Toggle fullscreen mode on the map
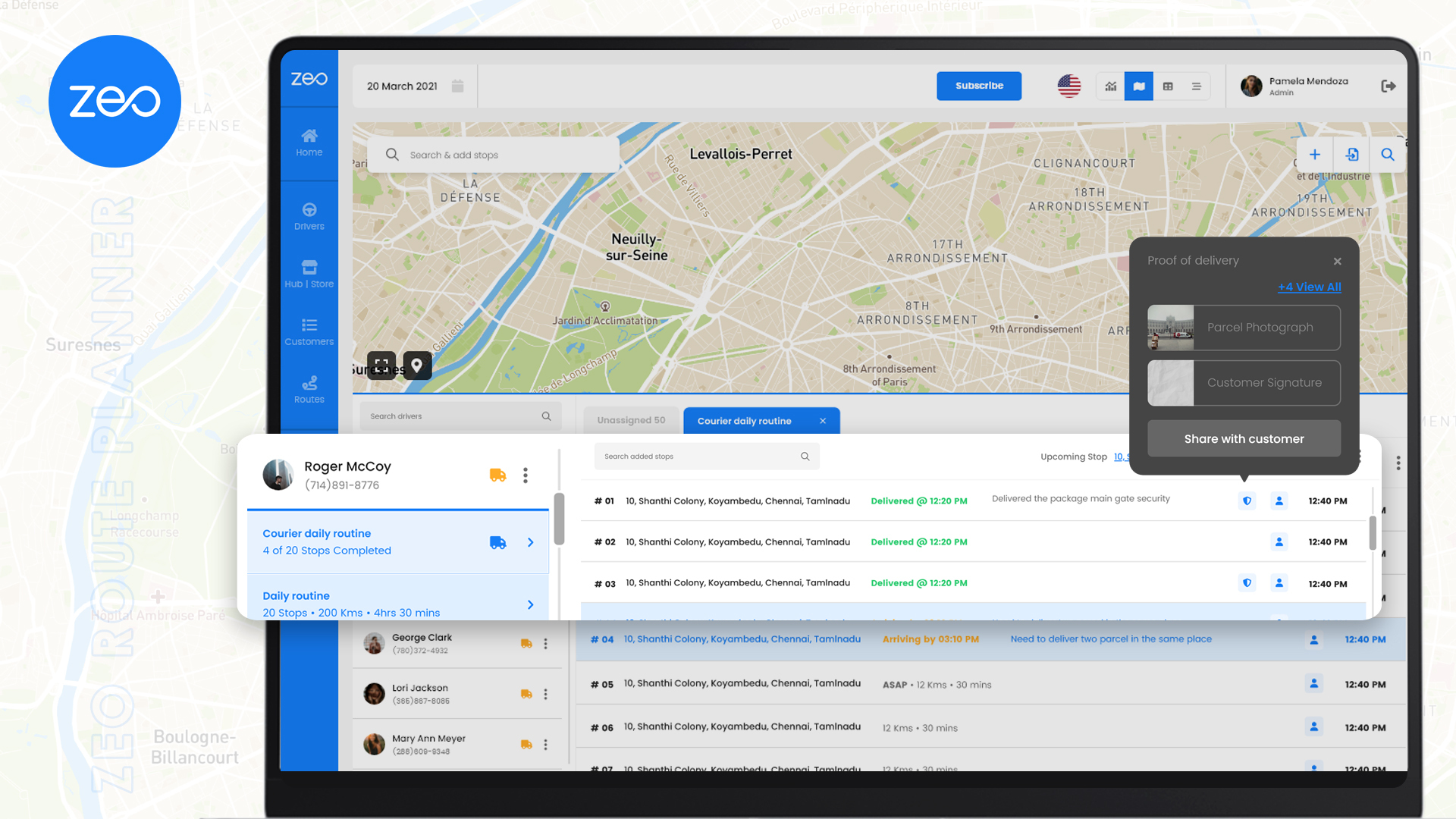1456x819 pixels. [x=381, y=366]
